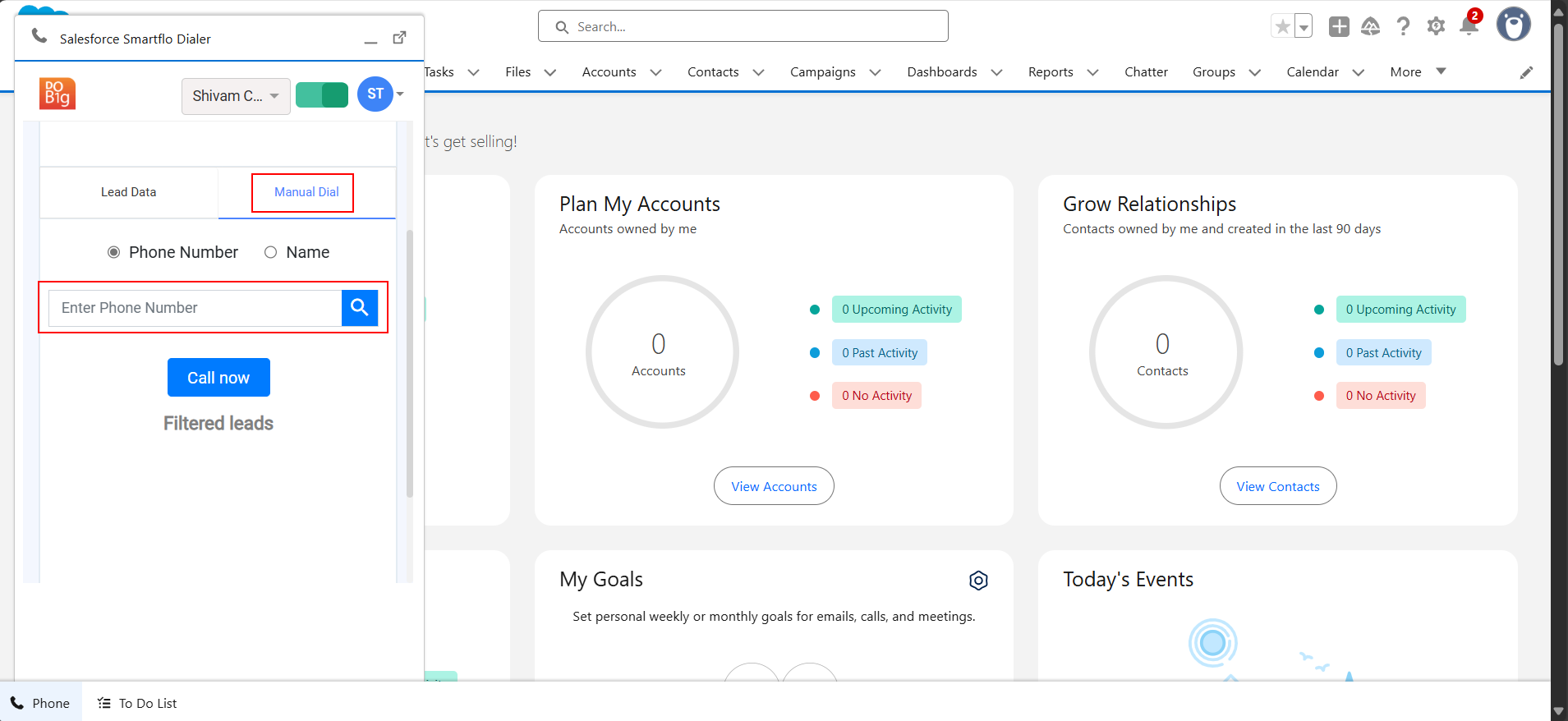Screen dimensions: 1568x721
Task: Click the magnifier search button beside phone number field
Action: point(360,308)
